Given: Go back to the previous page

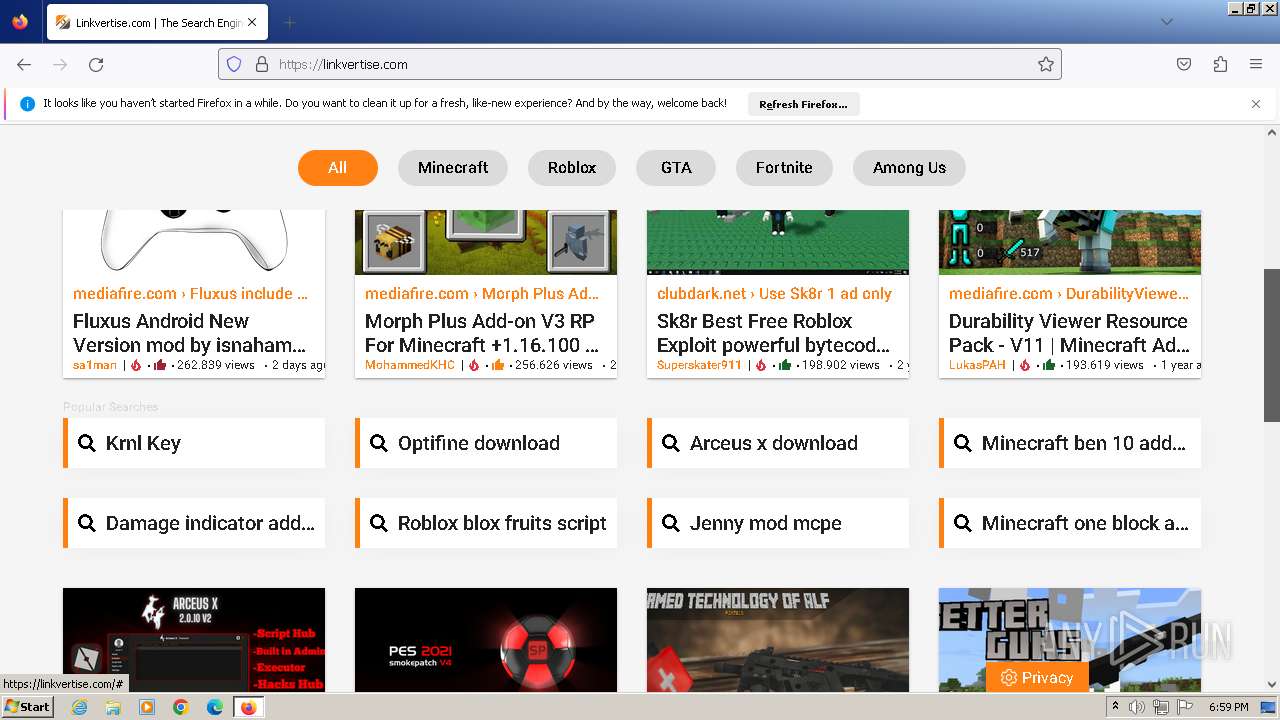Looking at the screenshot, I should coord(24,64).
